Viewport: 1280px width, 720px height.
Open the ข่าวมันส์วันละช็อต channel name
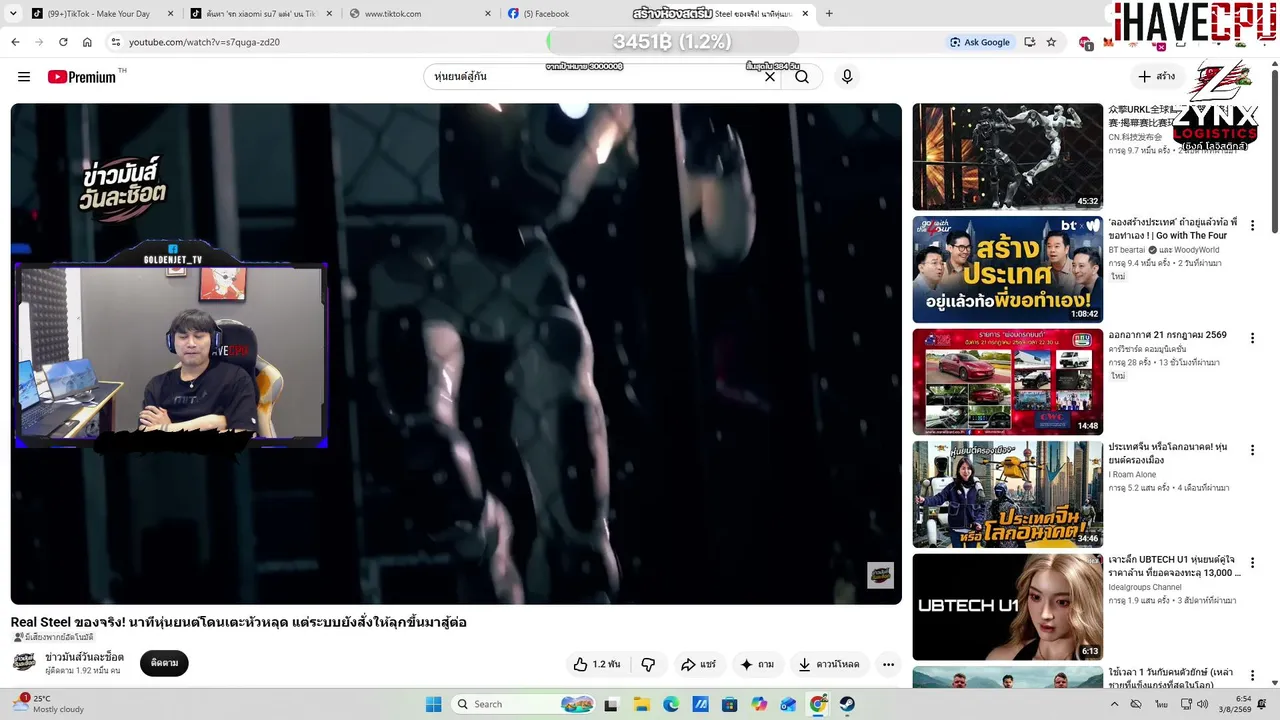pyautogui.click(x=85, y=657)
